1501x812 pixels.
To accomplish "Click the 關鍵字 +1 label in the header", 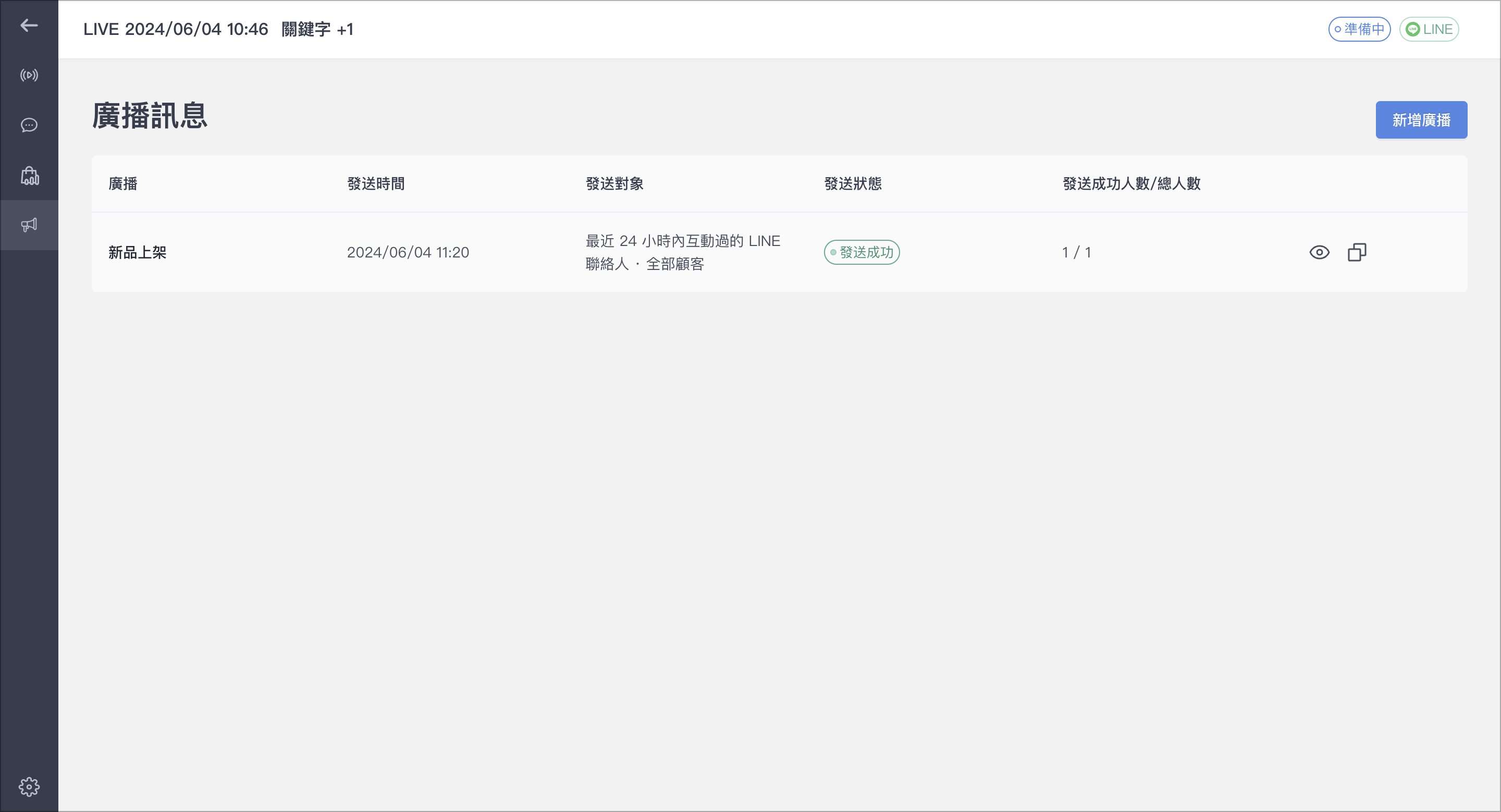I will tap(317, 29).
